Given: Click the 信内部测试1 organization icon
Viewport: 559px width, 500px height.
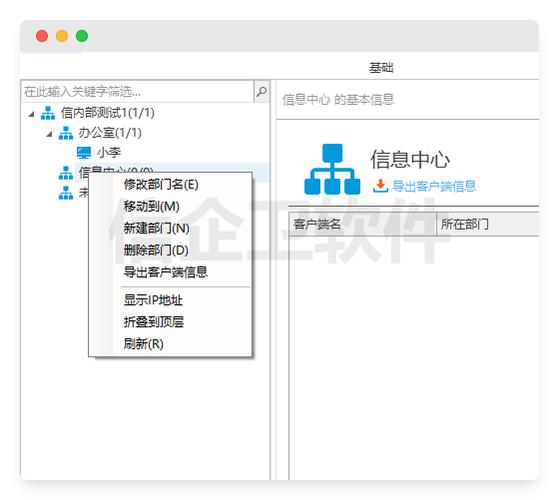Looking at the screenshot, I should click(x=48, y=113).
